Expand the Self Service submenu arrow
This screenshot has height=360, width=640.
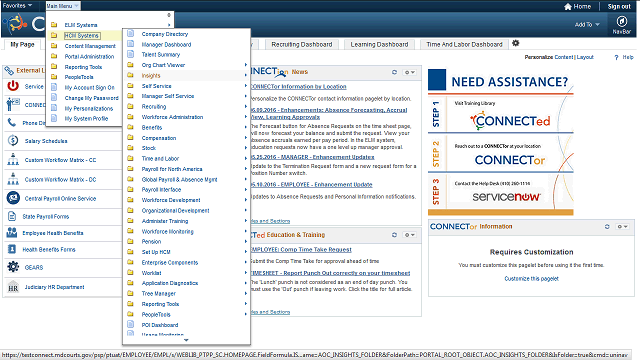point(245,86)
